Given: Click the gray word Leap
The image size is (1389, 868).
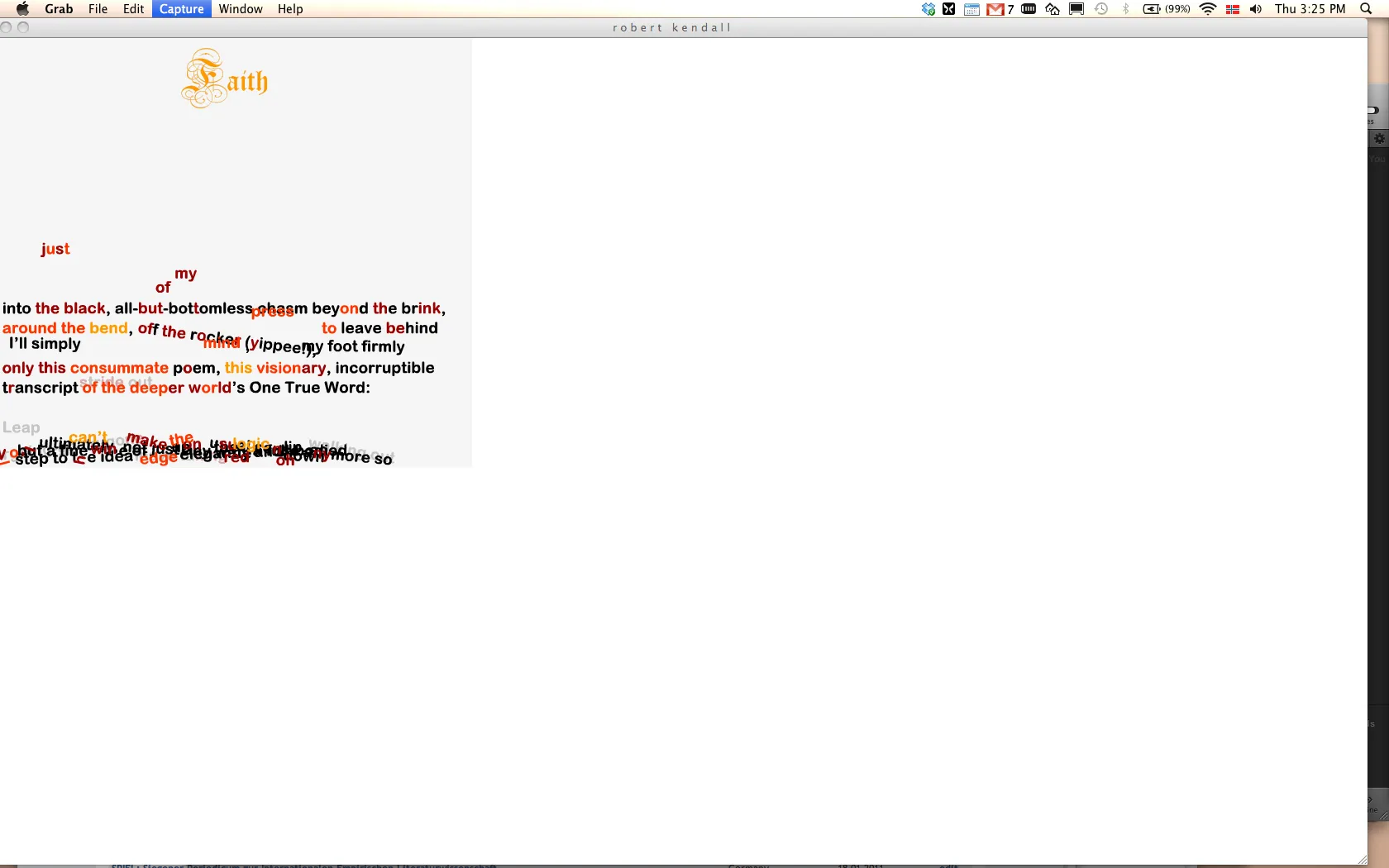Looking at the screenshot, I should (x=21, y=427).
